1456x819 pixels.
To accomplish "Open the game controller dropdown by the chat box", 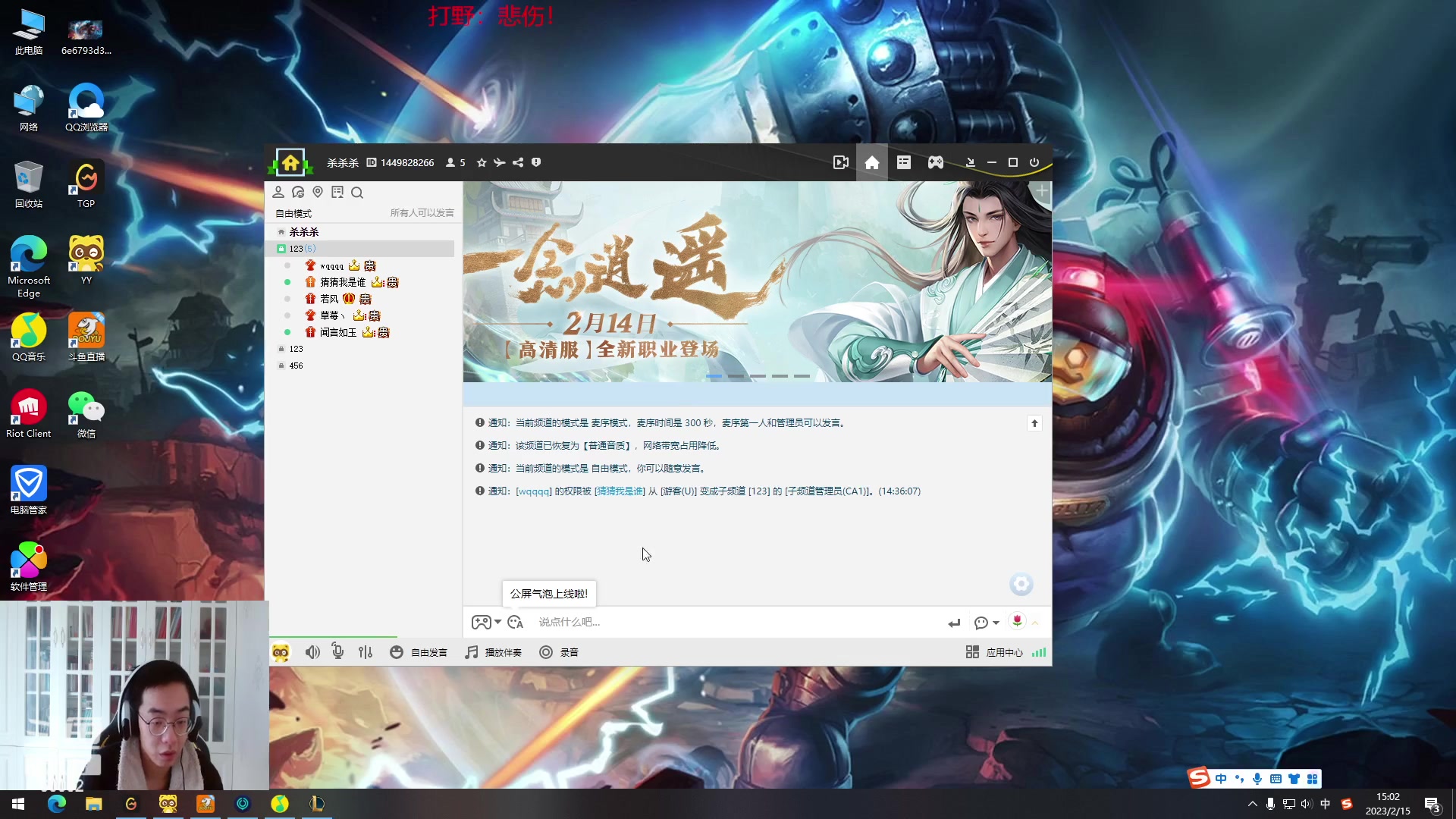I will click(x=486, y=622).
